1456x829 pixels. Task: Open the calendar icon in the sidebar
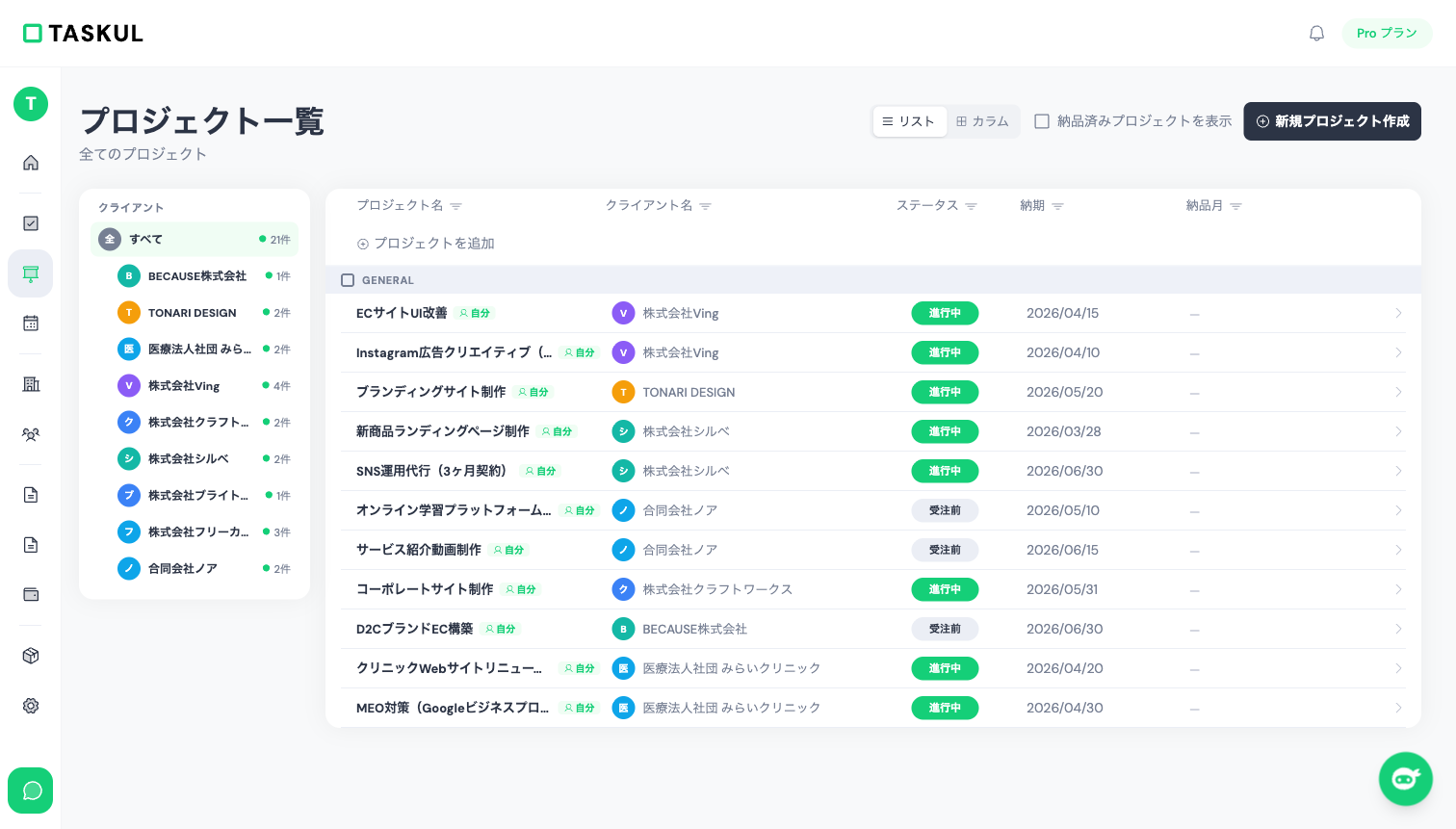click(x=30, y=323)
